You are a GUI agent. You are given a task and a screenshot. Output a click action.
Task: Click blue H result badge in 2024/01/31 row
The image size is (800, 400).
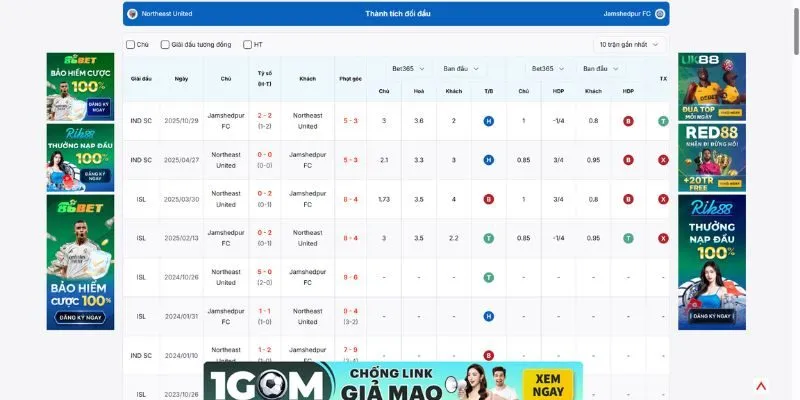489,316
